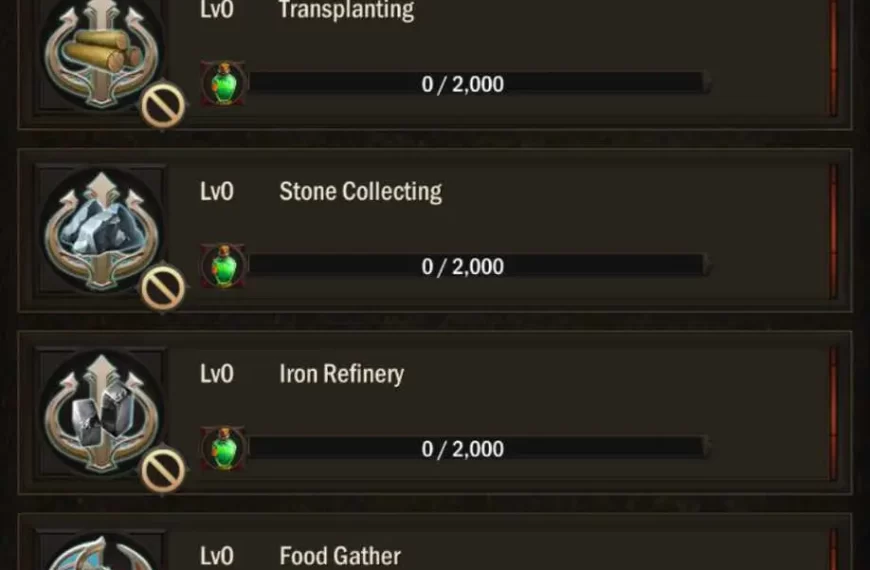Tap the Food Gather skill title
The width and height of the screenshot is (870, 570).
click(340, 555)
